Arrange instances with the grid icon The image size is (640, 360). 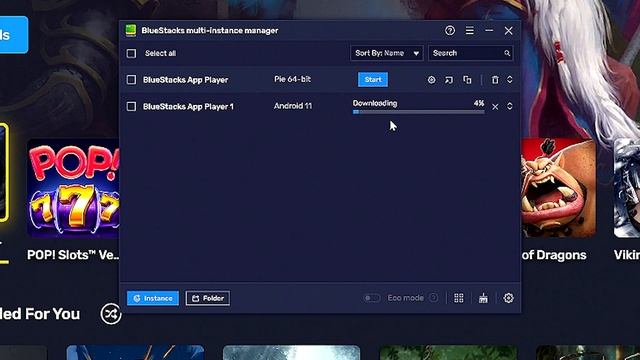point(459,298)
